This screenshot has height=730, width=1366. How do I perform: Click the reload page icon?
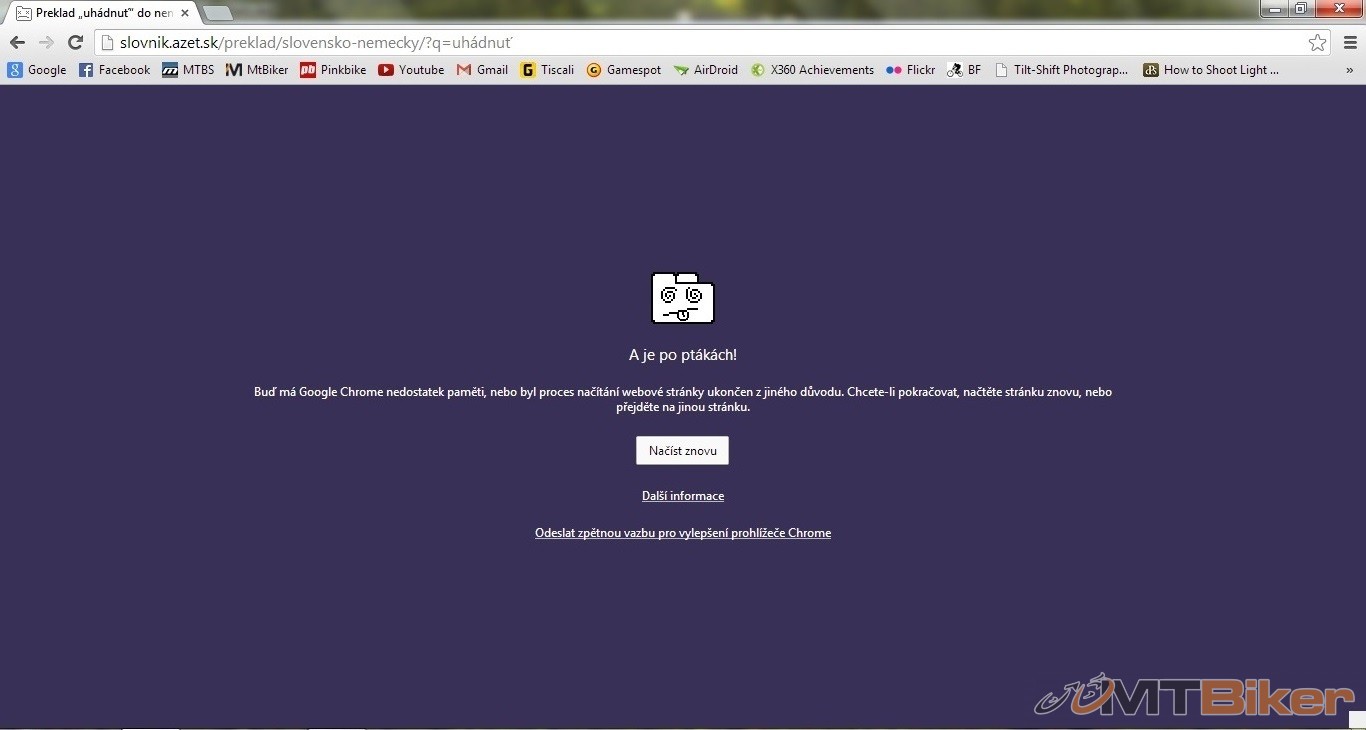point(75,43)
